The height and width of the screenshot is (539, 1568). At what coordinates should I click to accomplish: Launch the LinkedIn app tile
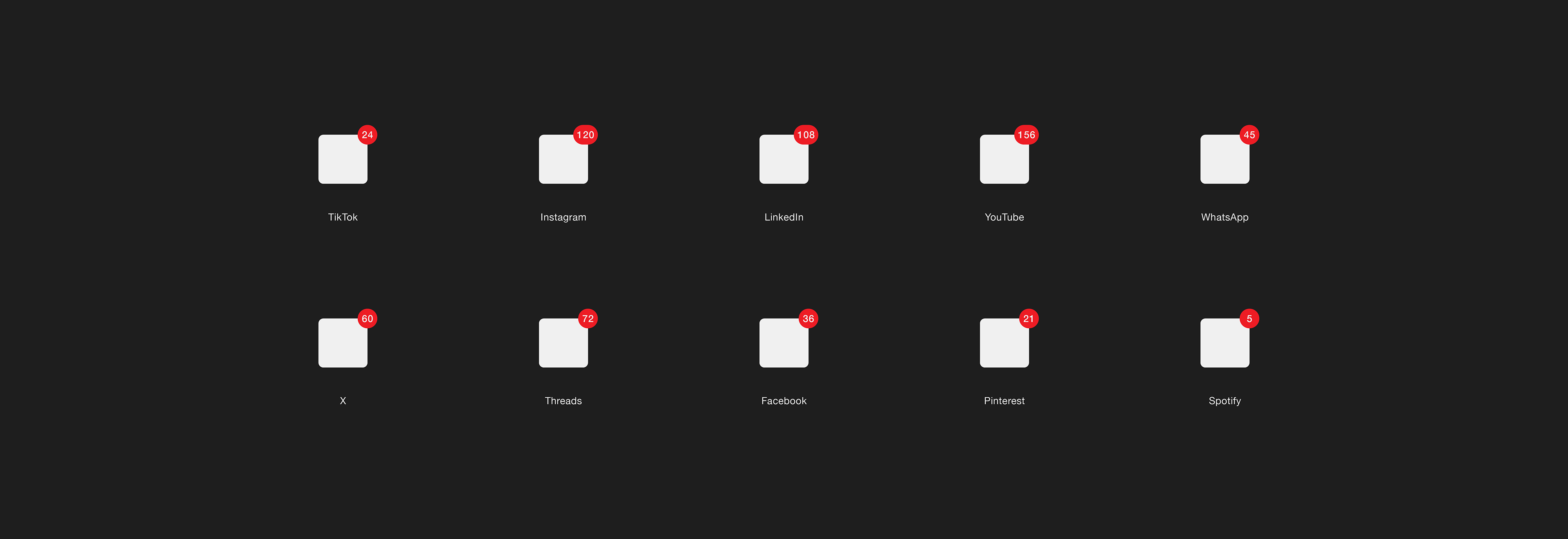pyautogui.click(x=784, y=159)
